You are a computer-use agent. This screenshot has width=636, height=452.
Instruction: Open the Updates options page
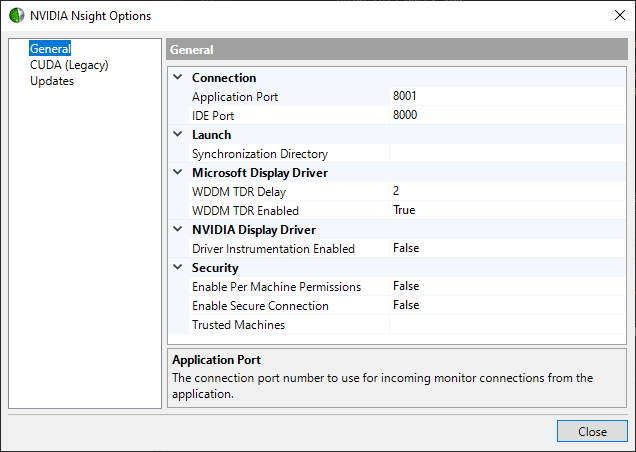coord(52,81)
